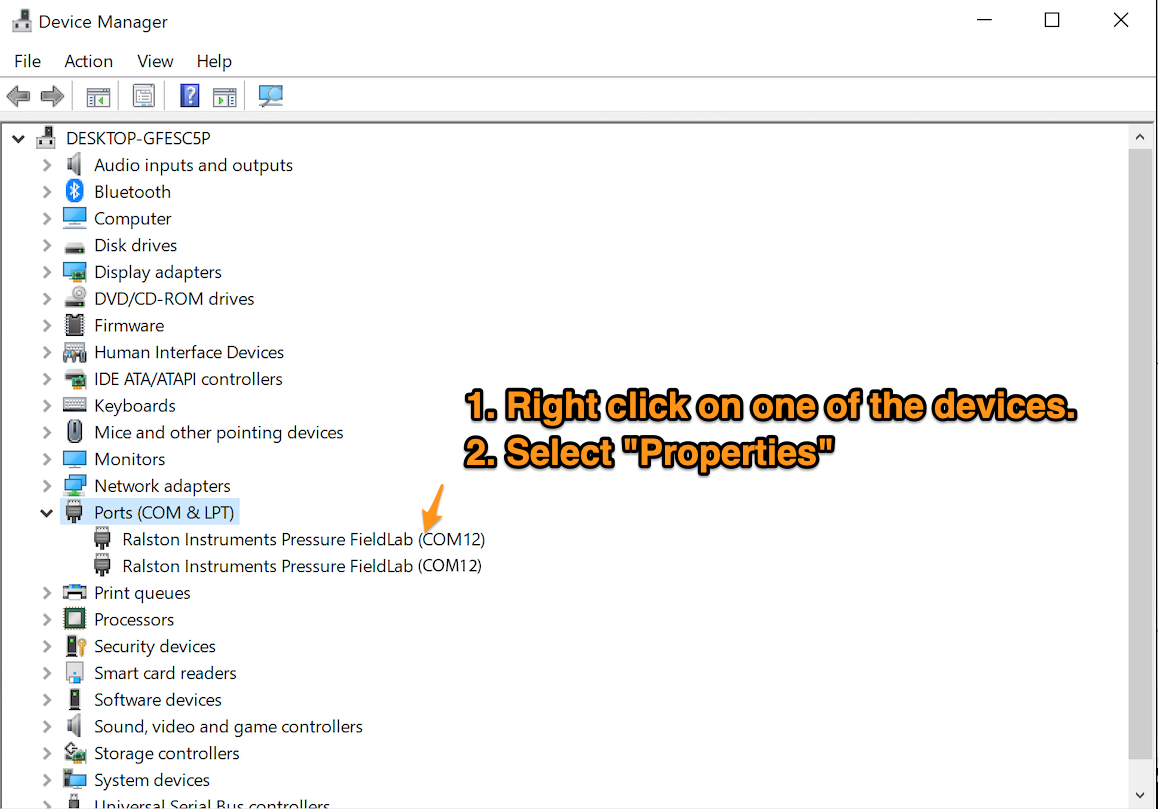
Task: Click the DVD/CD-ROM drives disc icon
Action: pyautogui.click(x=75, y=298)
